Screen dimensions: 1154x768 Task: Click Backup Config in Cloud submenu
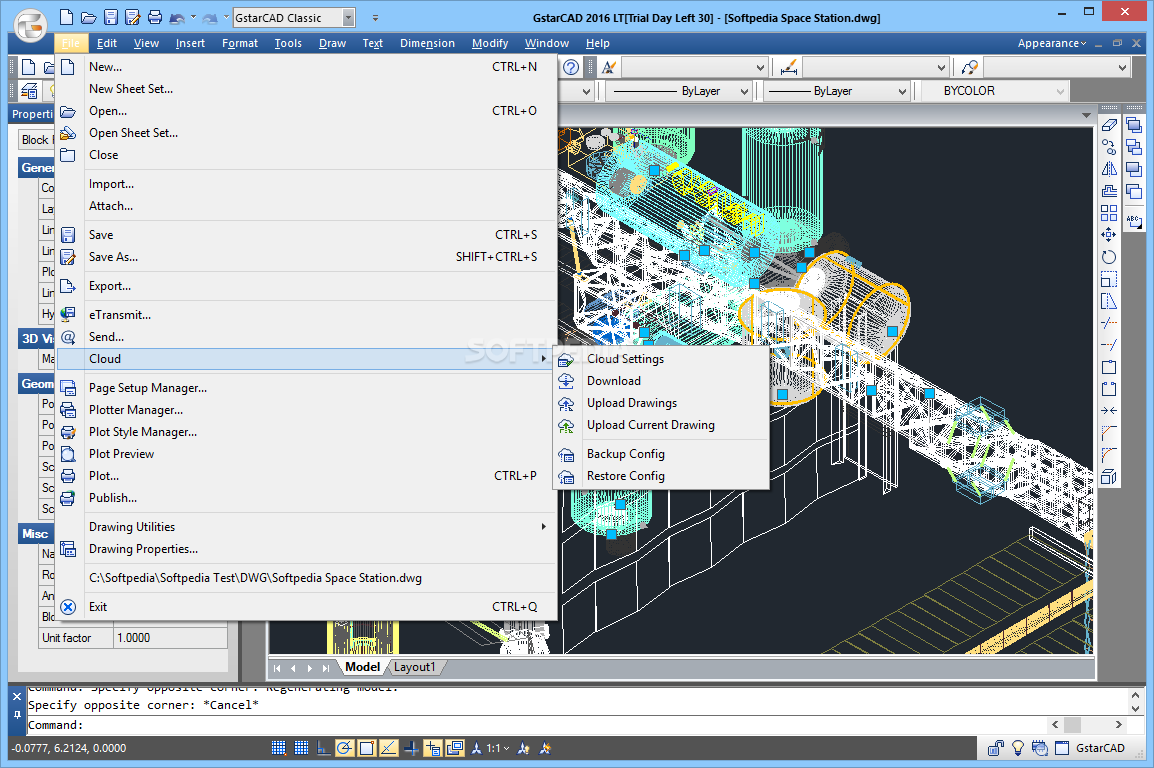pyautogui.click(x=662, y=454)
